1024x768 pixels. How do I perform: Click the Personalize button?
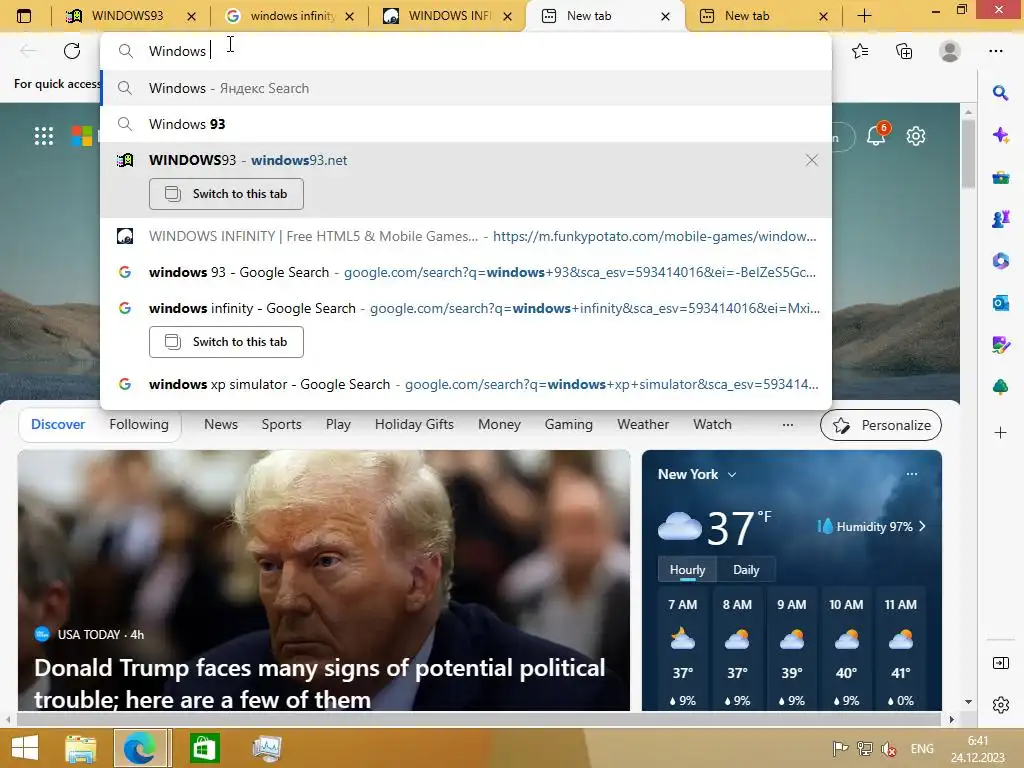tap(880, 425)
